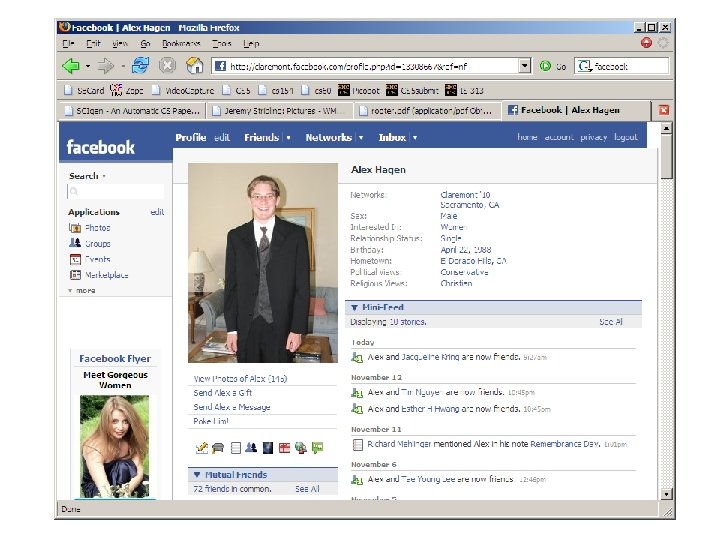The width and height of the screenshot is (720, 540).
Task: Click the first pencil icon below Poke
Action: [x=202, y=448]
